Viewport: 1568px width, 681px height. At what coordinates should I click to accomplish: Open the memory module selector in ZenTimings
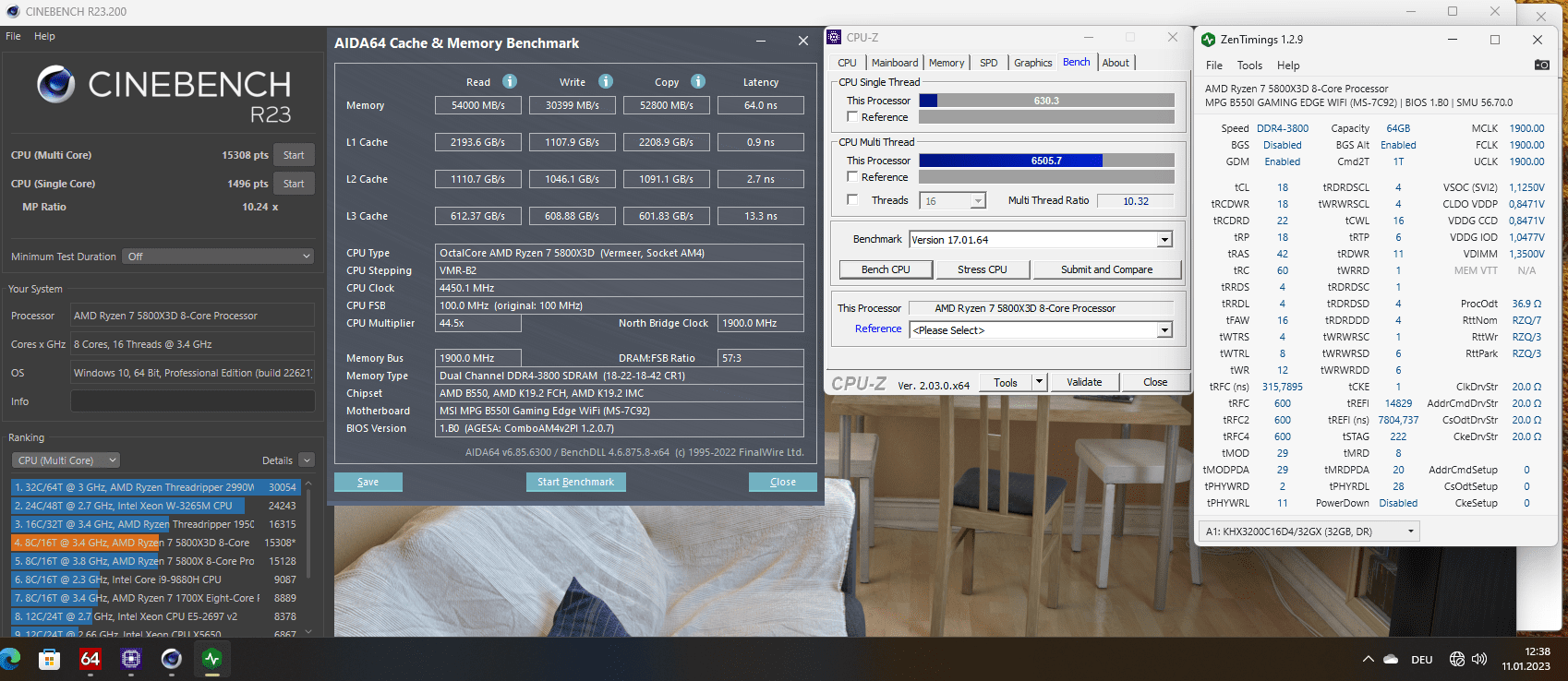1309,532
